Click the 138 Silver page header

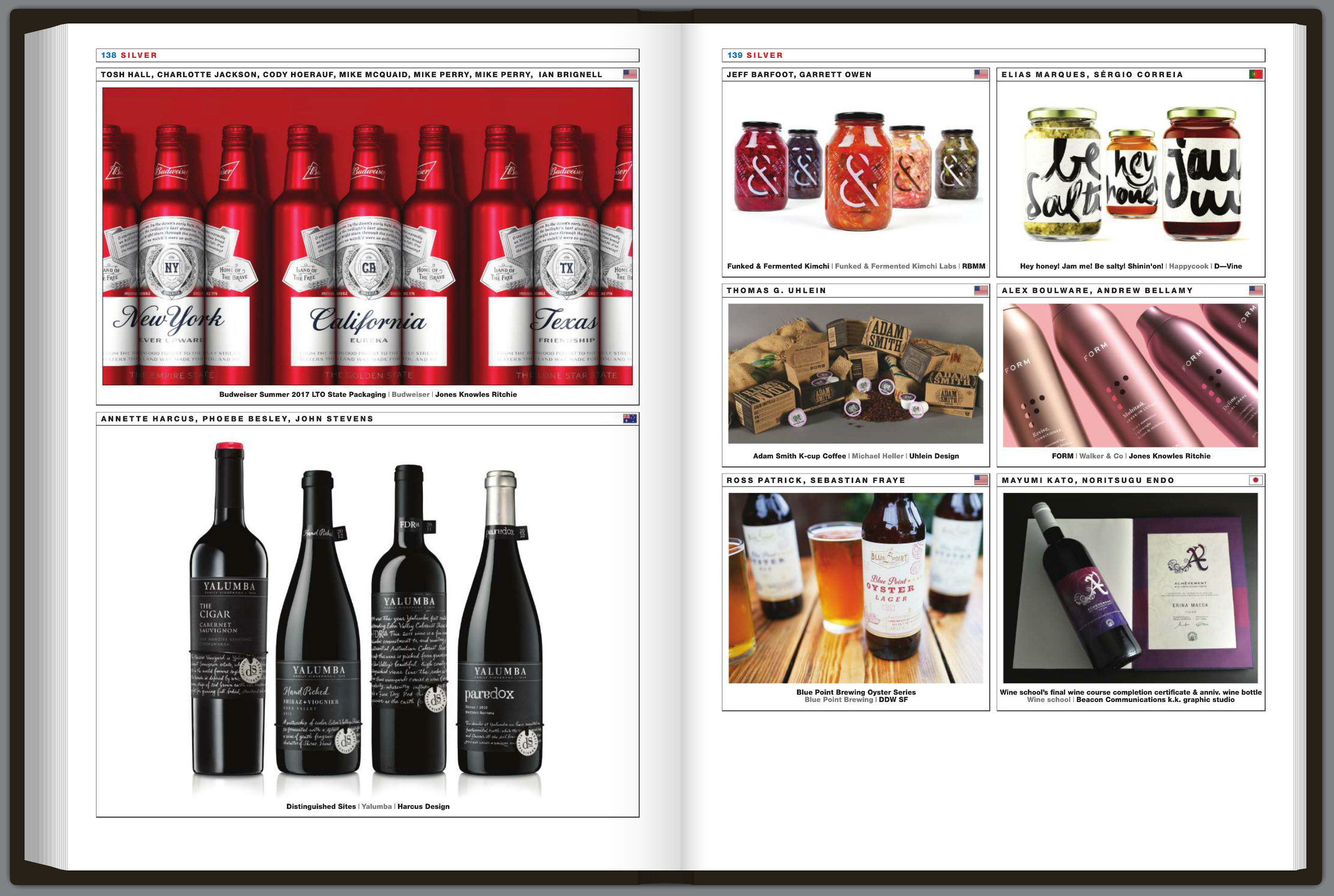[129, 55]
